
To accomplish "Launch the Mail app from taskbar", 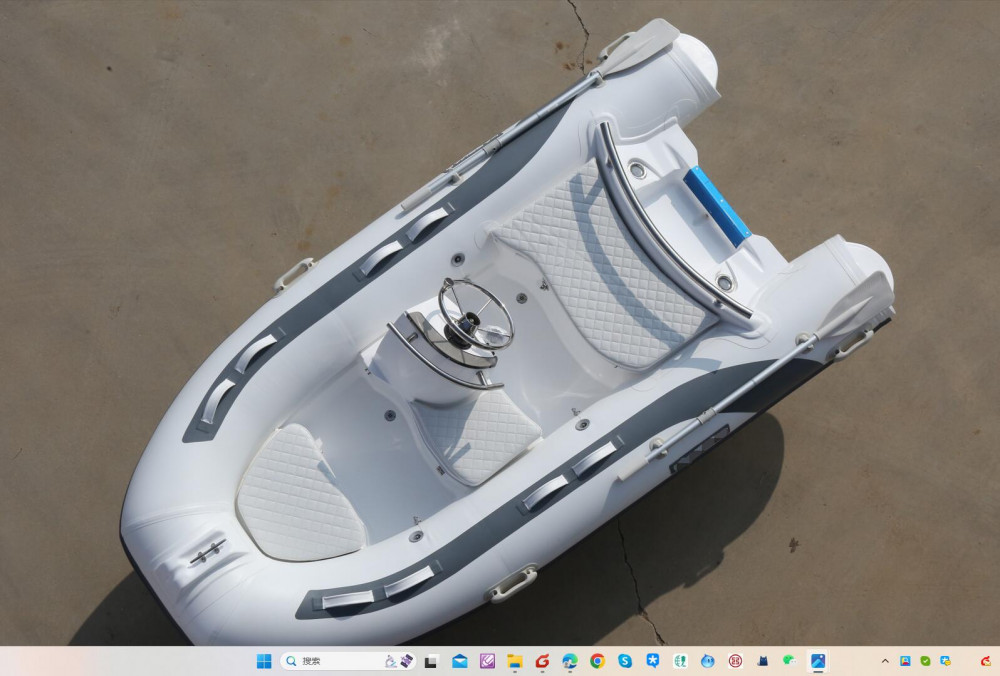I will (460, 661).
